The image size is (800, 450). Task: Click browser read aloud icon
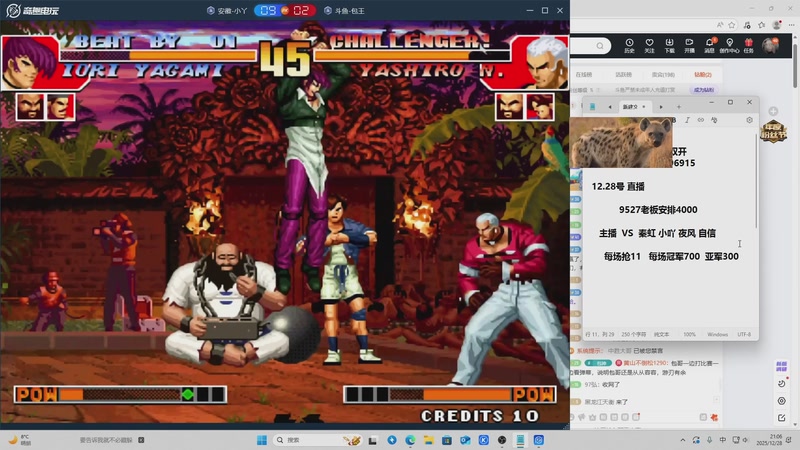[x=720, y=24]
